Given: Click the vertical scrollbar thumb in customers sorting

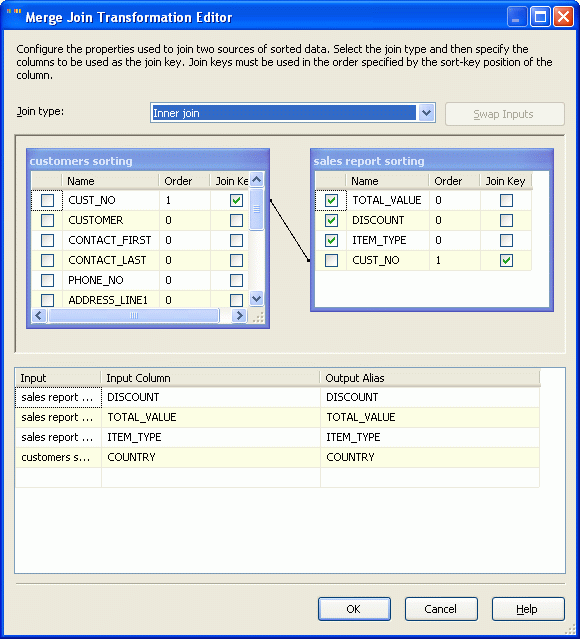Looking at the screenshot, I should tap(256, 209).
